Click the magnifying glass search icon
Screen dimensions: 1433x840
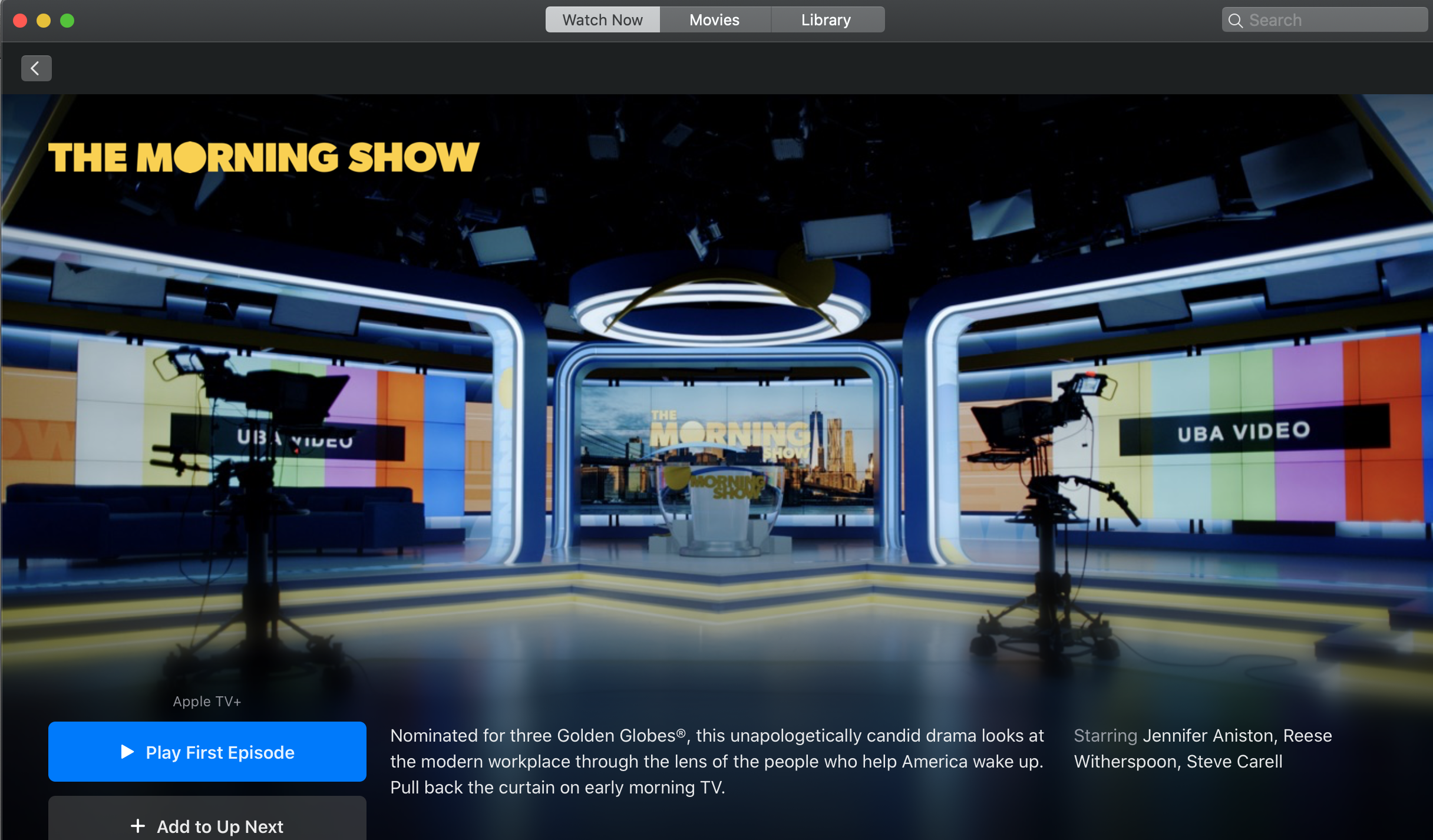(x=1235, y=21)
